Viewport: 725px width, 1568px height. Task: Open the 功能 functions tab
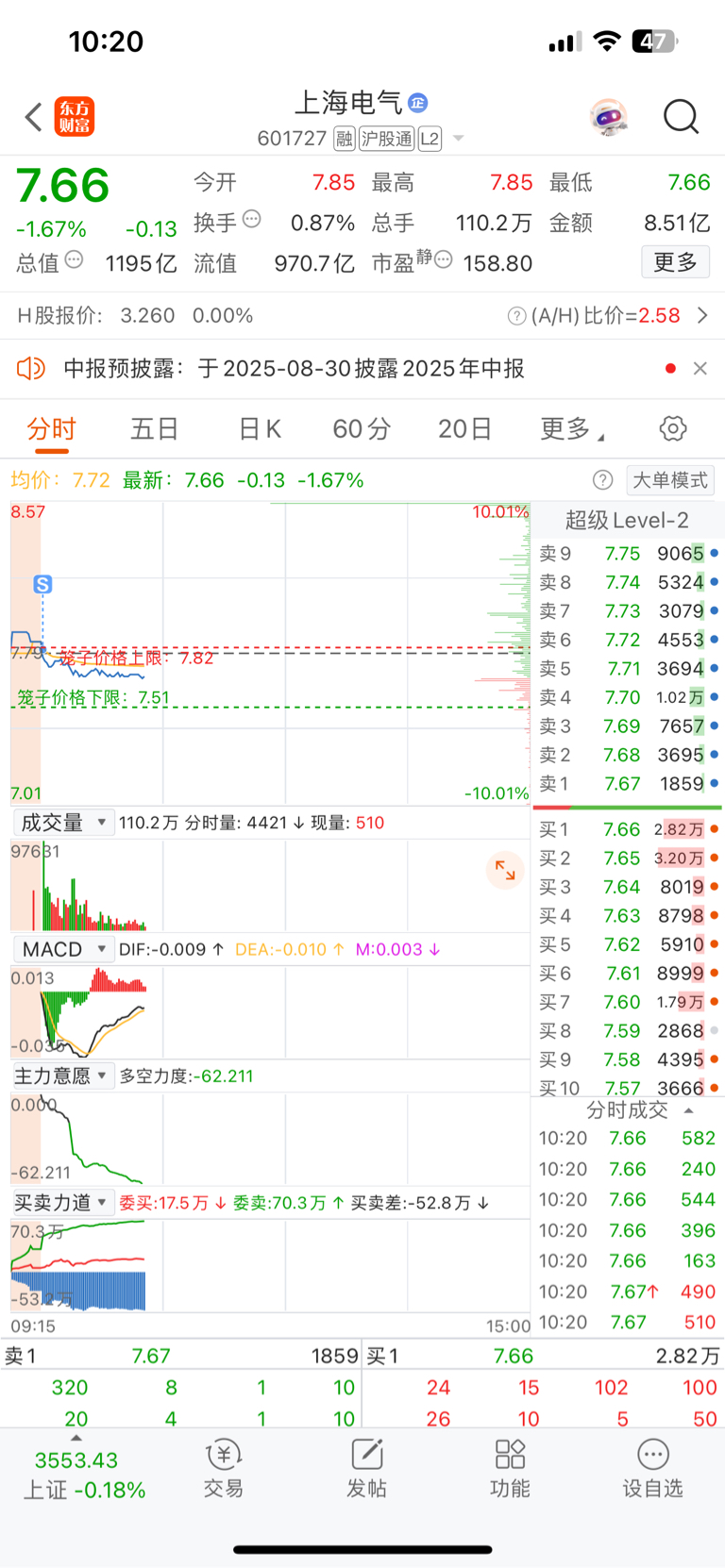point(510,1470)
